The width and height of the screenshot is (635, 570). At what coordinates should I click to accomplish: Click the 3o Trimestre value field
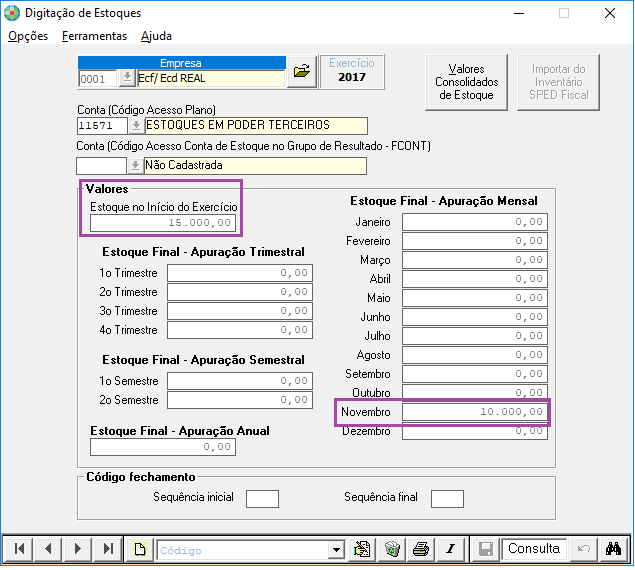240,311
